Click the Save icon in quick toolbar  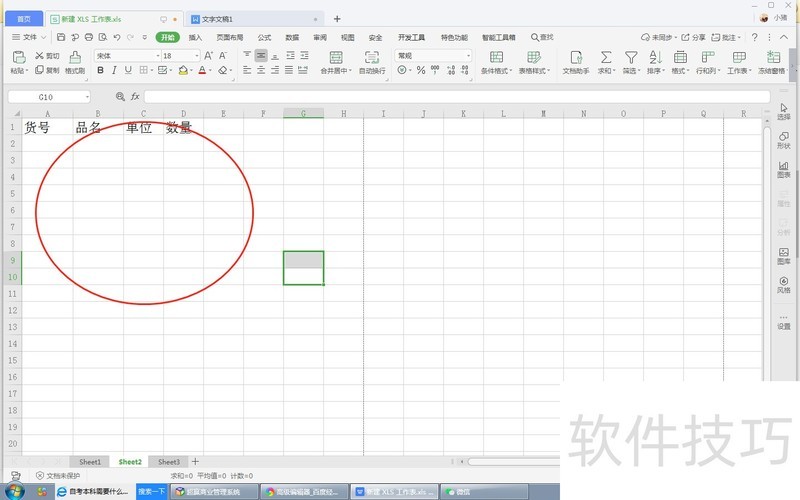(61, 37)
